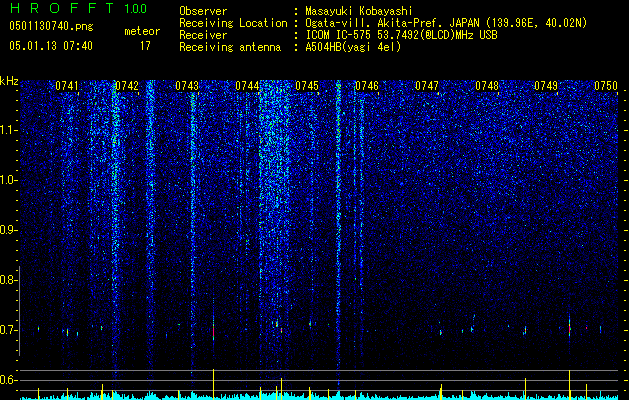Click the filename 0501130740.png
629x400 pixels.
click(x=51, y=26)
